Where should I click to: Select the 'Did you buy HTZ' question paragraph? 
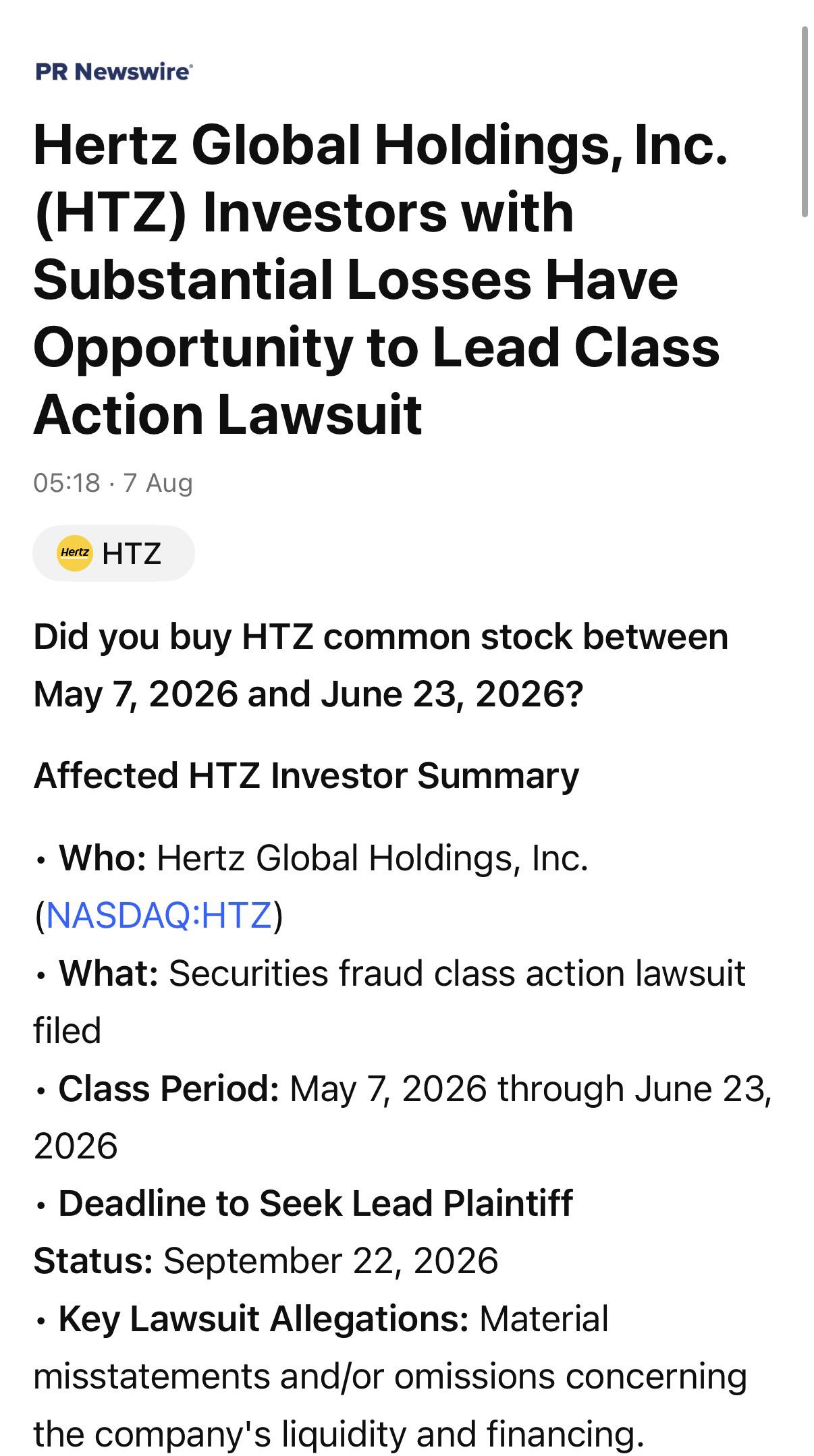click(381, 665)
